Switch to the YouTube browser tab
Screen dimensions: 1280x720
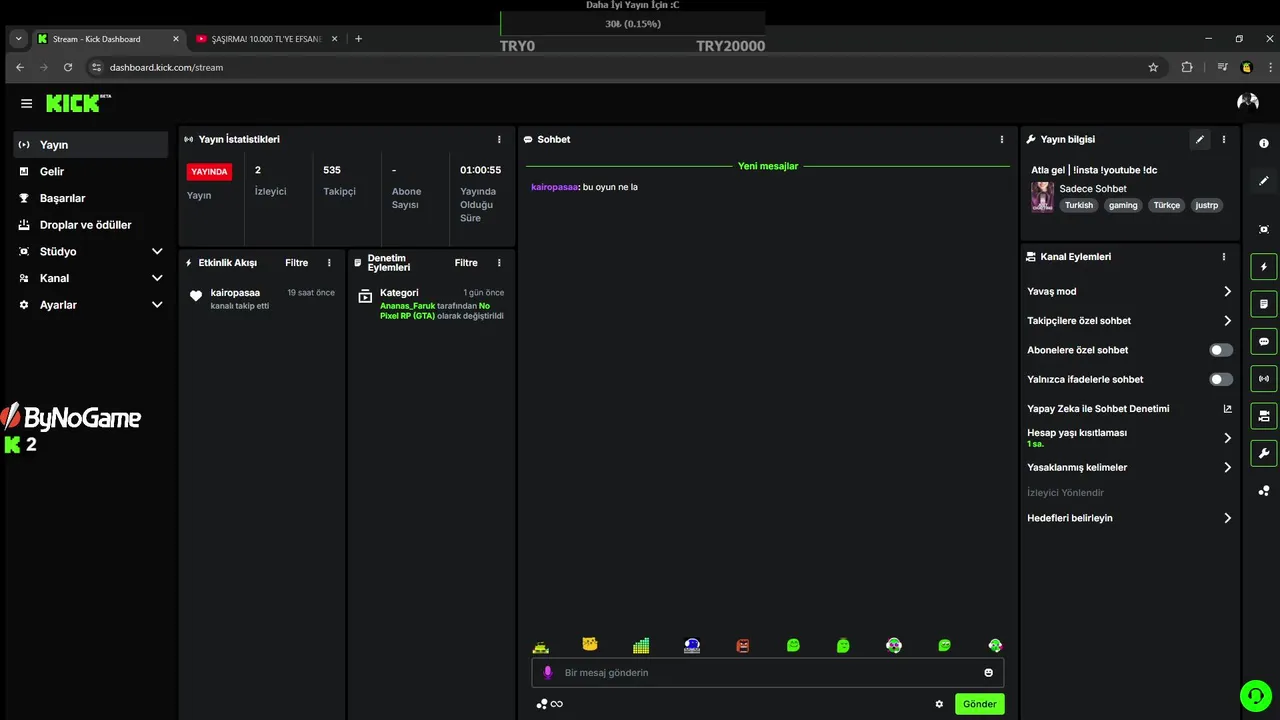point(265,39)
